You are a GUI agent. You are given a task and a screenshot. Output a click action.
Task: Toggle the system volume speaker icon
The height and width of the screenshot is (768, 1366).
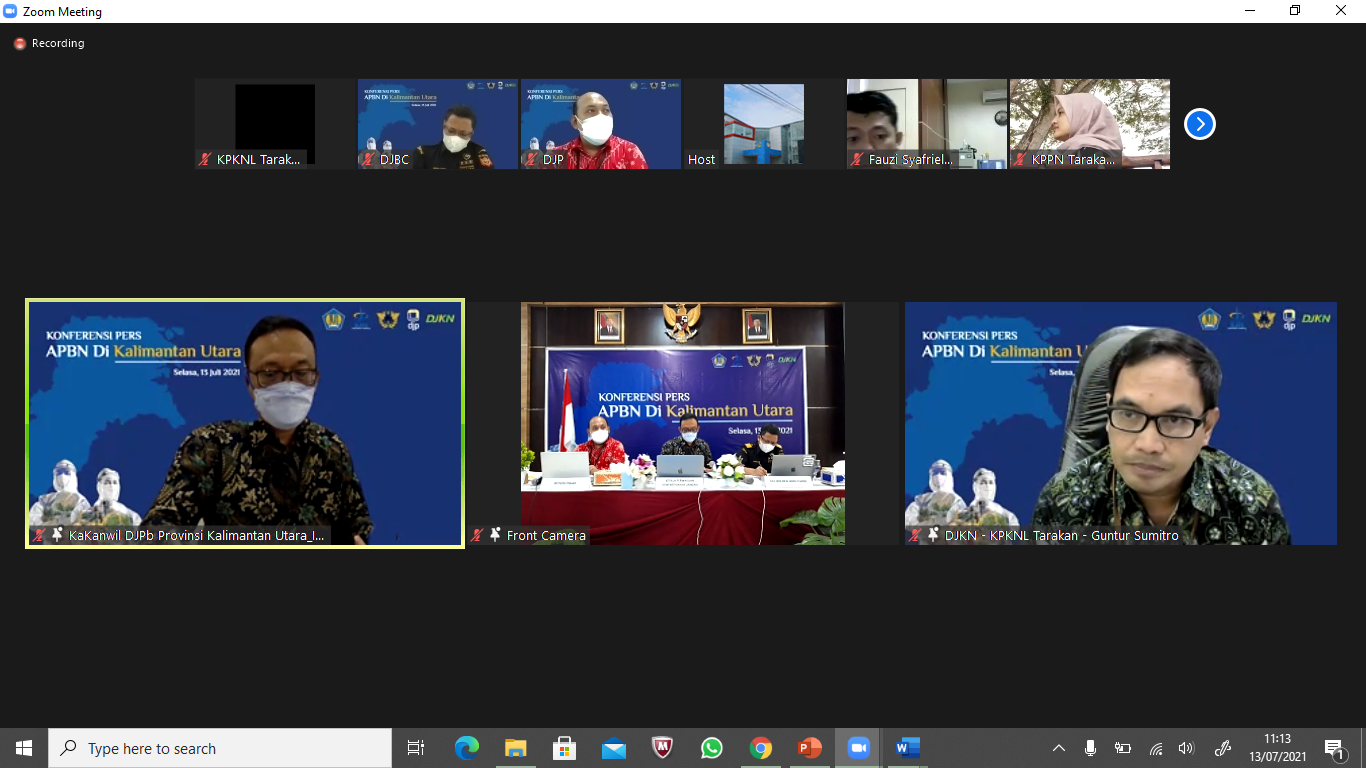1186,748
